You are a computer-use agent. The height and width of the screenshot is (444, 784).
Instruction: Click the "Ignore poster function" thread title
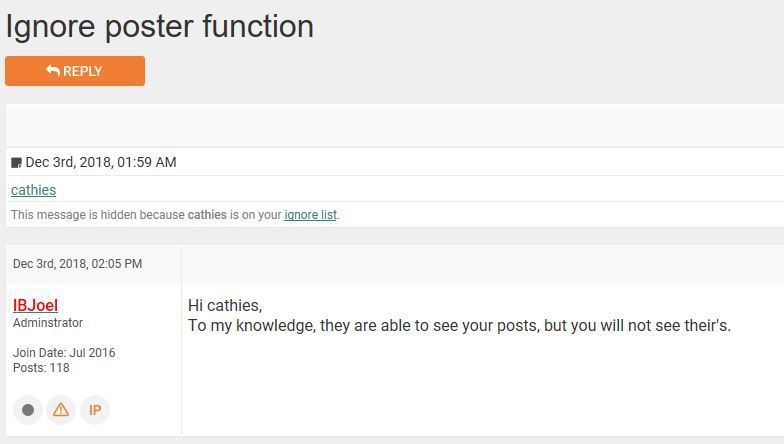click(x=160, y=26)
